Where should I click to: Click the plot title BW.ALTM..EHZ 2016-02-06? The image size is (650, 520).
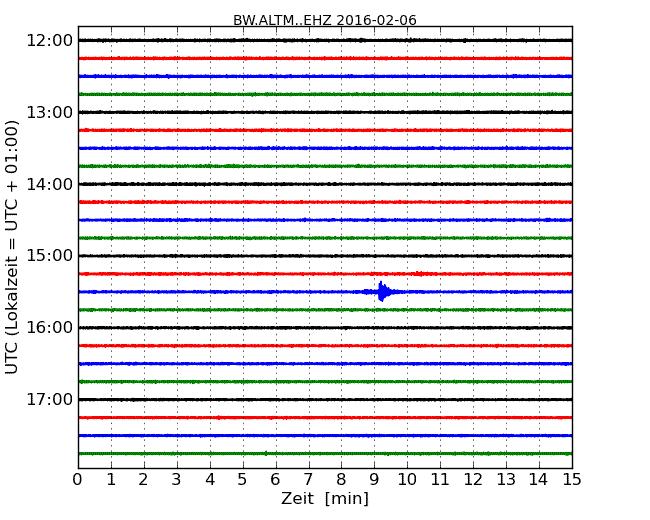click(x=325, y=20)
